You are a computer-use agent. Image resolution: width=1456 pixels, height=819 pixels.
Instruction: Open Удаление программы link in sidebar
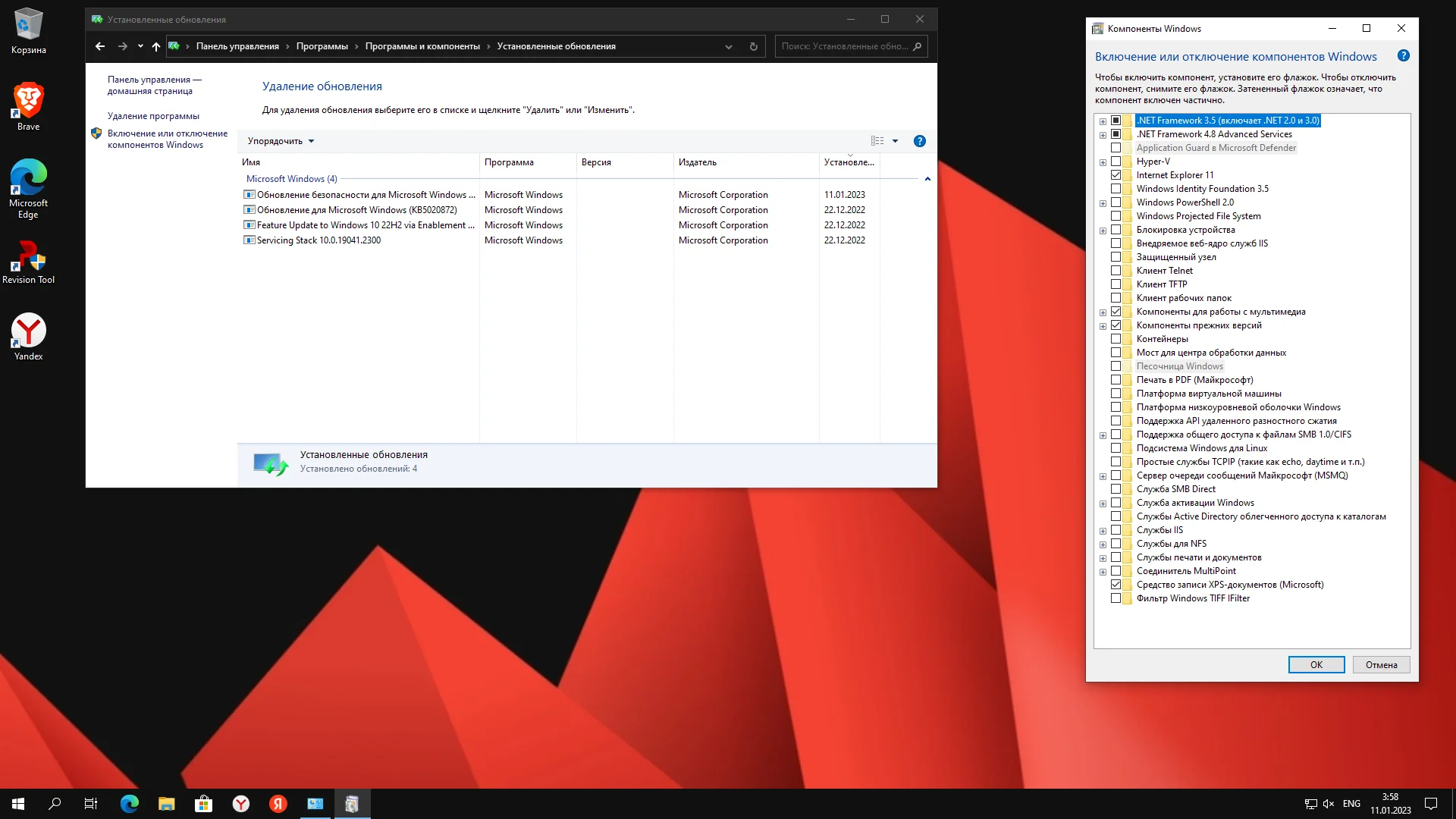coord(153,116)
